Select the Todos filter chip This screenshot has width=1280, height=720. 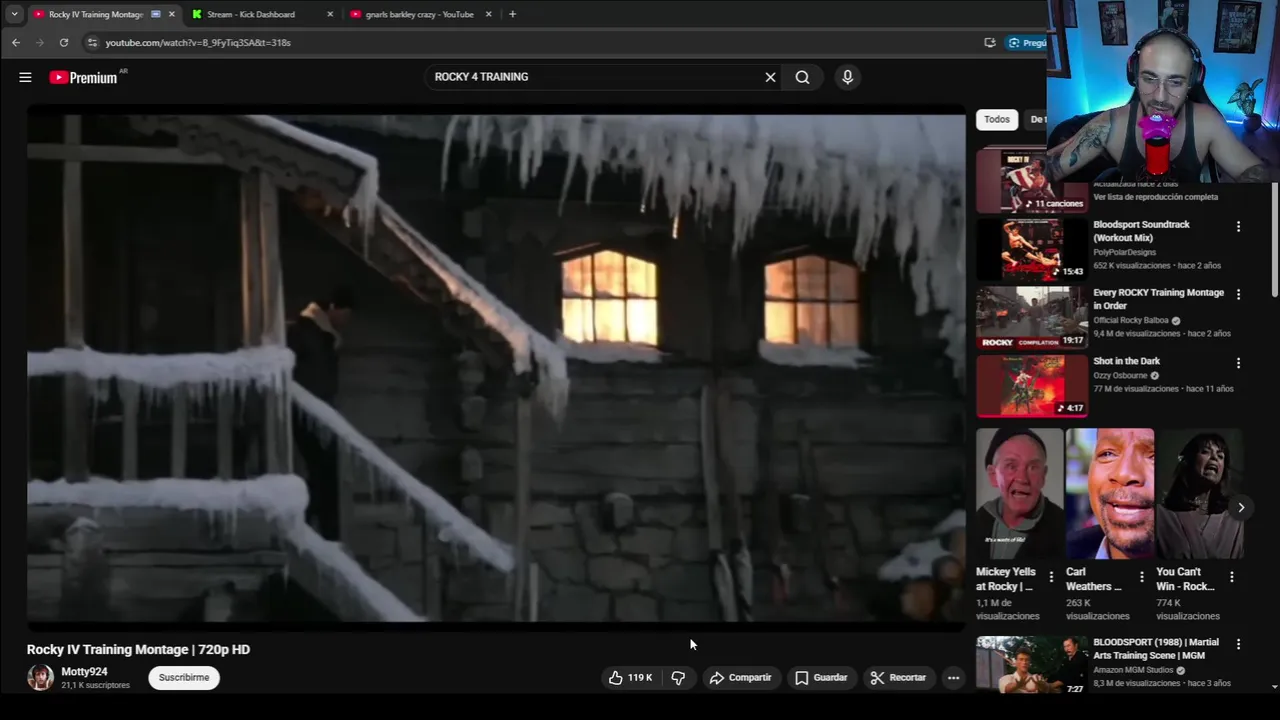[997, 119]
